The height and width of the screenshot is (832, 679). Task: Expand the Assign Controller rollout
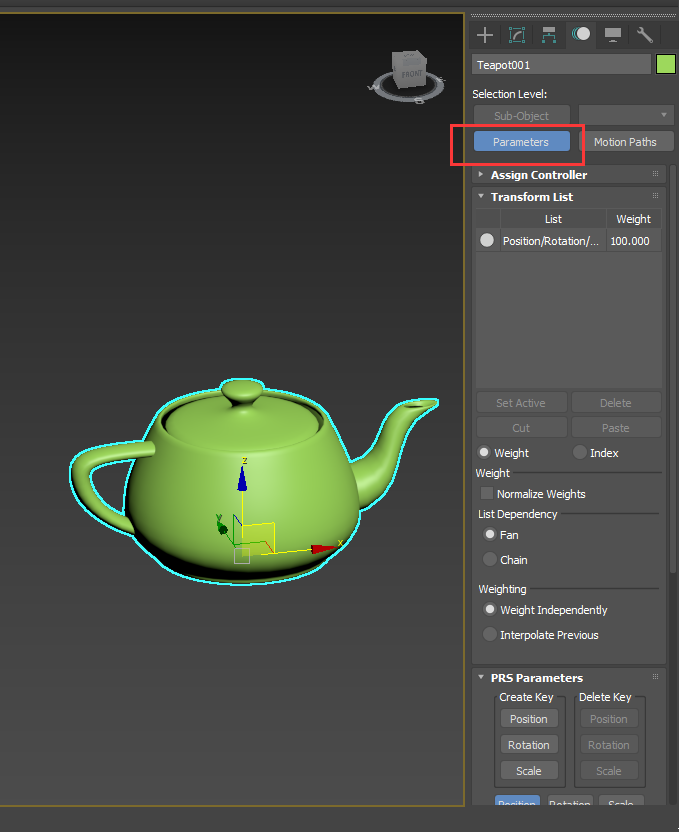click(x=538, y=175)
